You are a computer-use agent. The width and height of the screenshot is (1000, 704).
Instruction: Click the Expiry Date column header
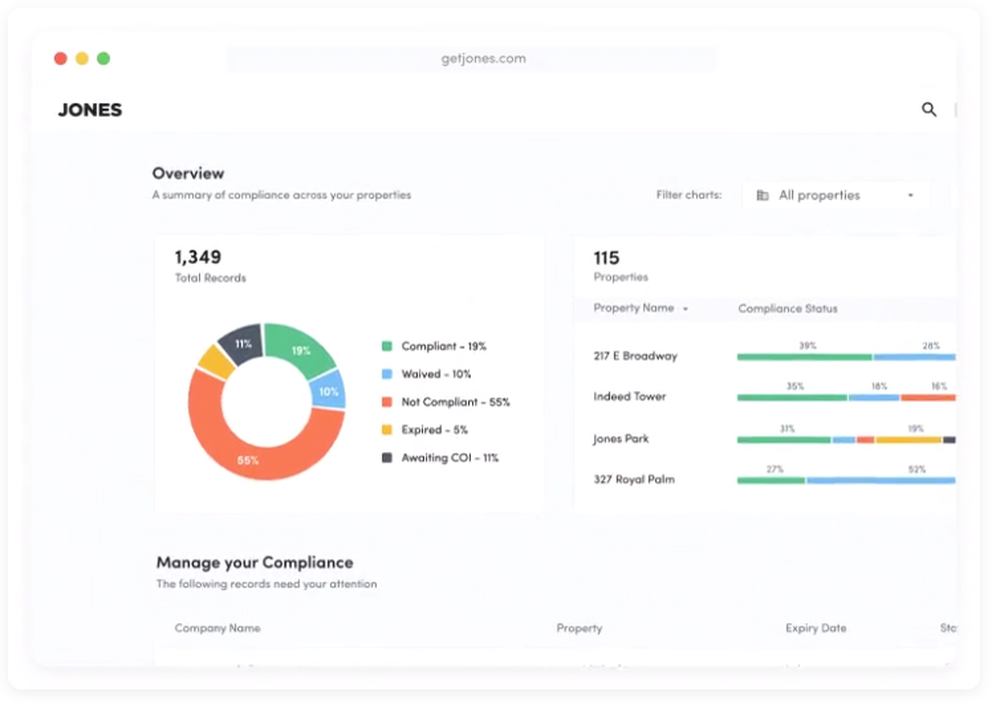coord(816,628)
